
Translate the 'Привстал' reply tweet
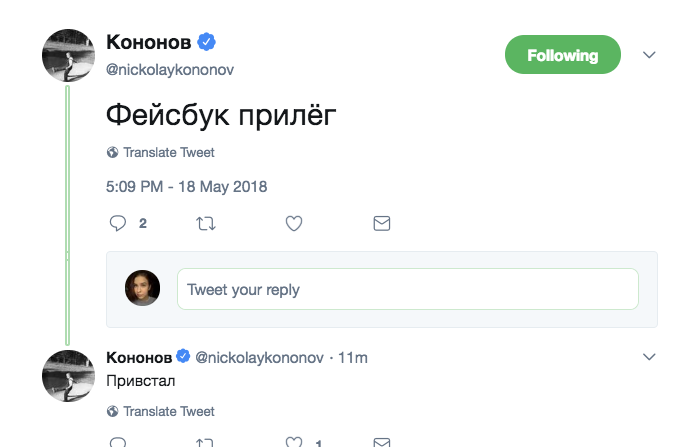(x=168, y=411)
